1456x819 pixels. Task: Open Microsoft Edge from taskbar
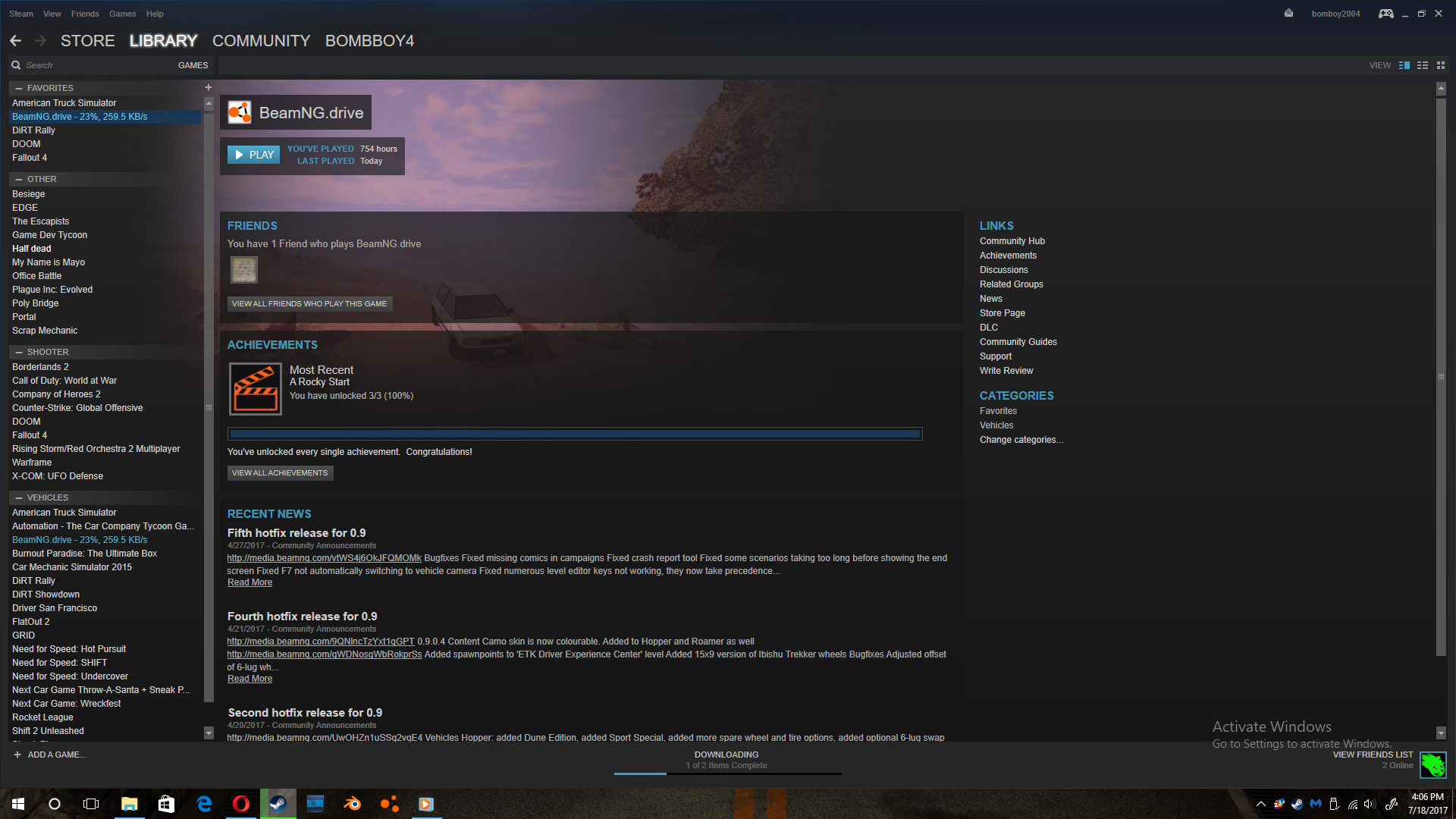204,804
